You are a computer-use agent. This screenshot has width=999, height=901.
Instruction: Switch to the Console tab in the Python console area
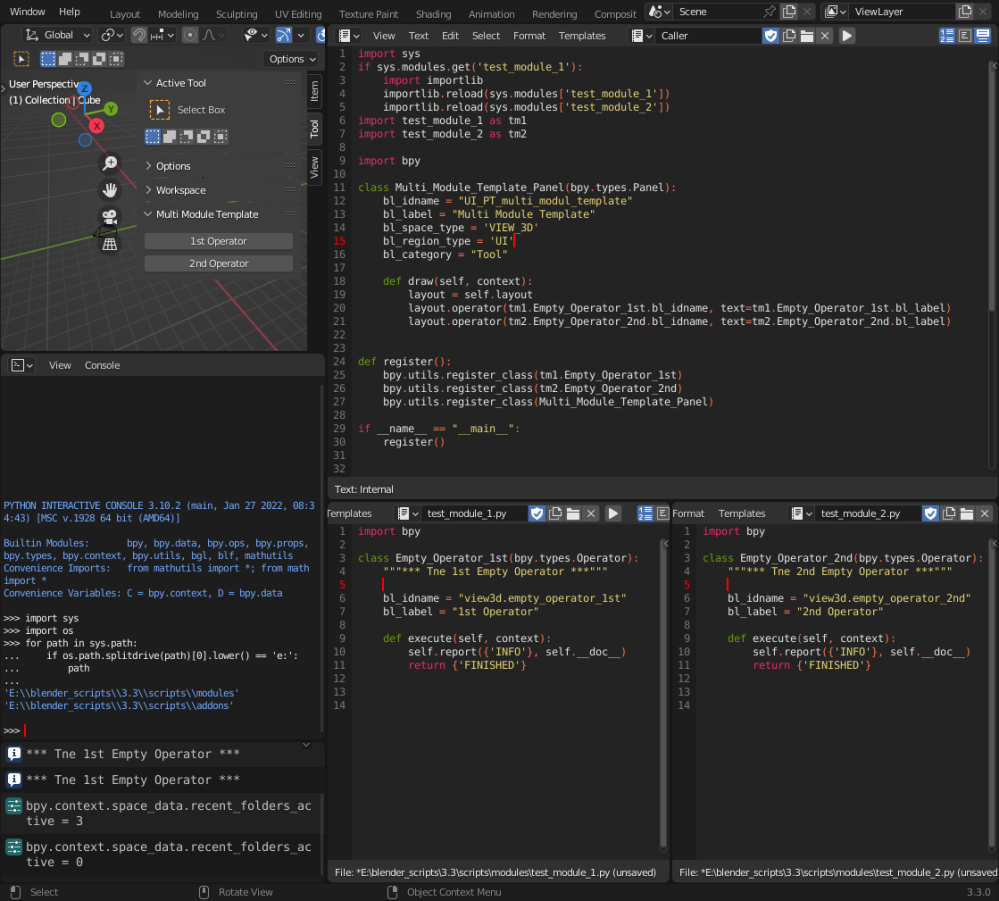pyautogui.click(x=102, y=365)
